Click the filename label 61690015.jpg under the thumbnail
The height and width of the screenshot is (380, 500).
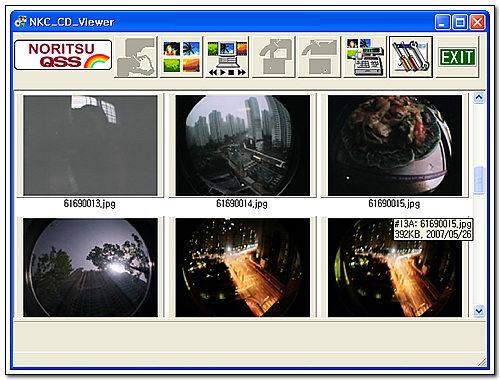click(x=394, y=203)
